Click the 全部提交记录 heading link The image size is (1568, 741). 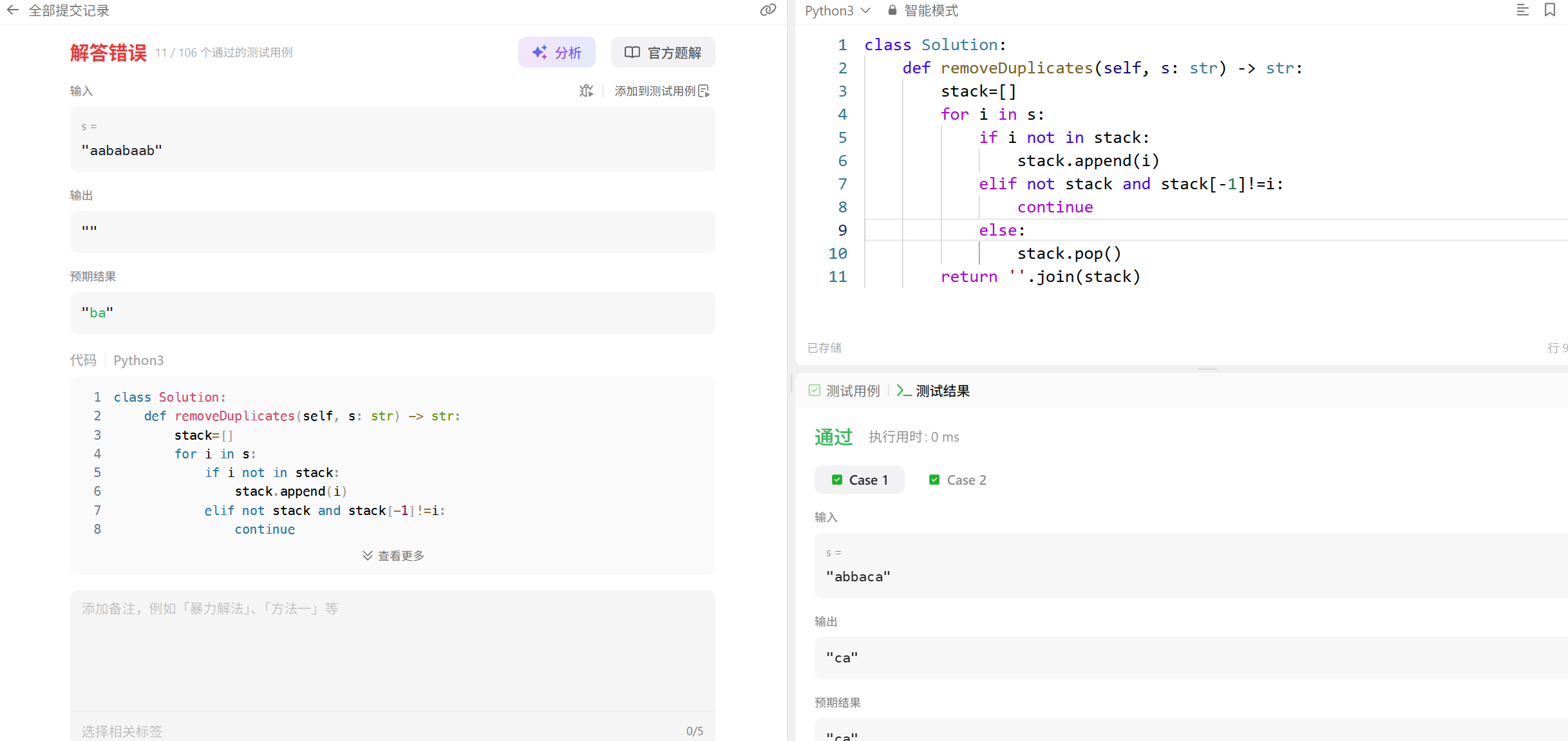(x=69, y=10)
